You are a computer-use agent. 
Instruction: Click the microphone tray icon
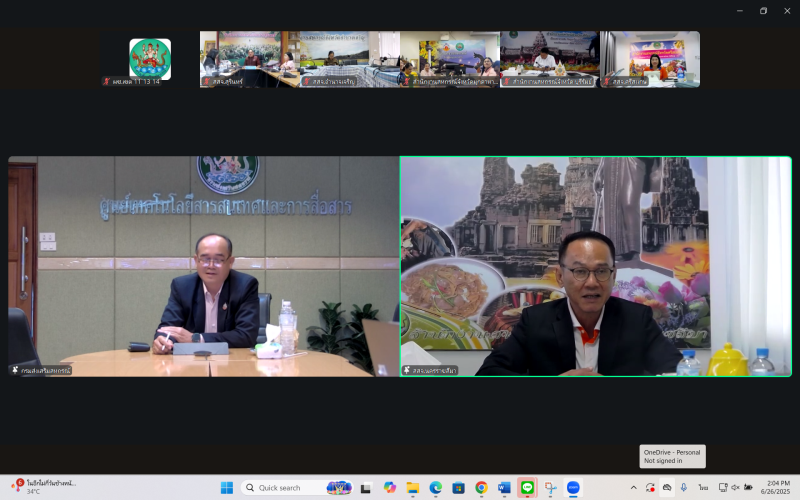[x=684, y=488]
